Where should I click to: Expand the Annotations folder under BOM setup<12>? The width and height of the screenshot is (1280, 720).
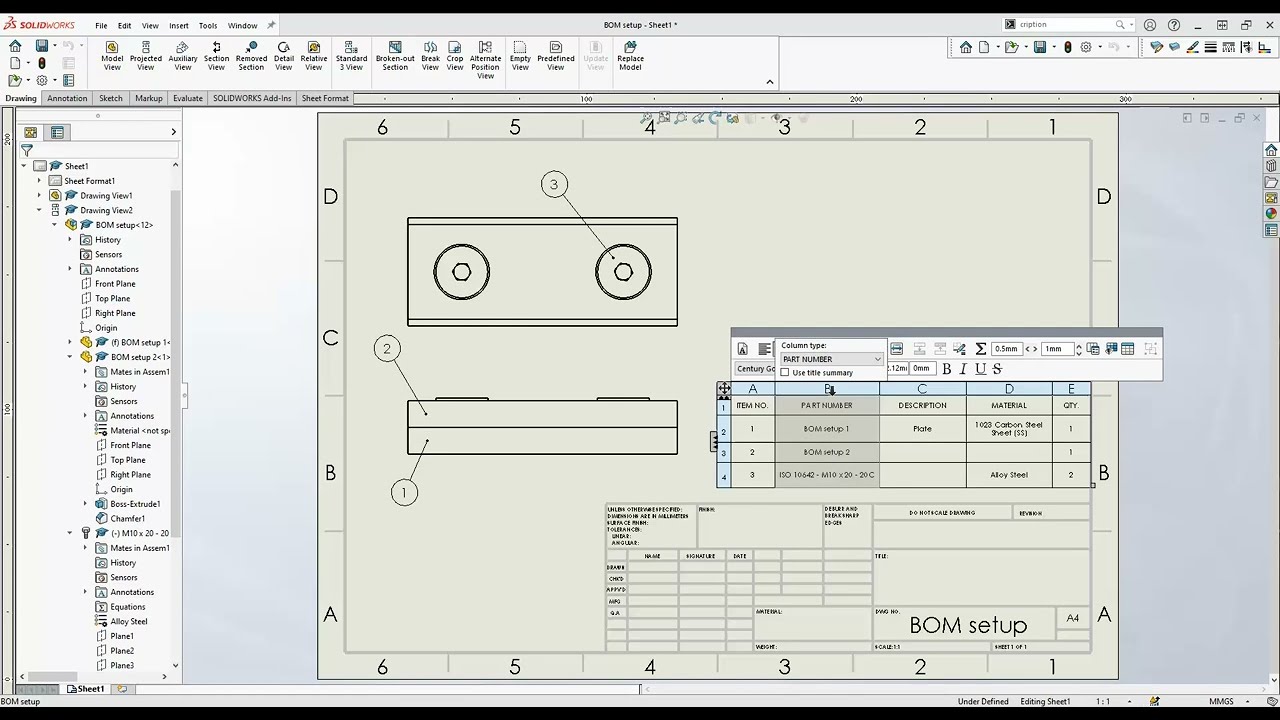(x=70, y=269)
